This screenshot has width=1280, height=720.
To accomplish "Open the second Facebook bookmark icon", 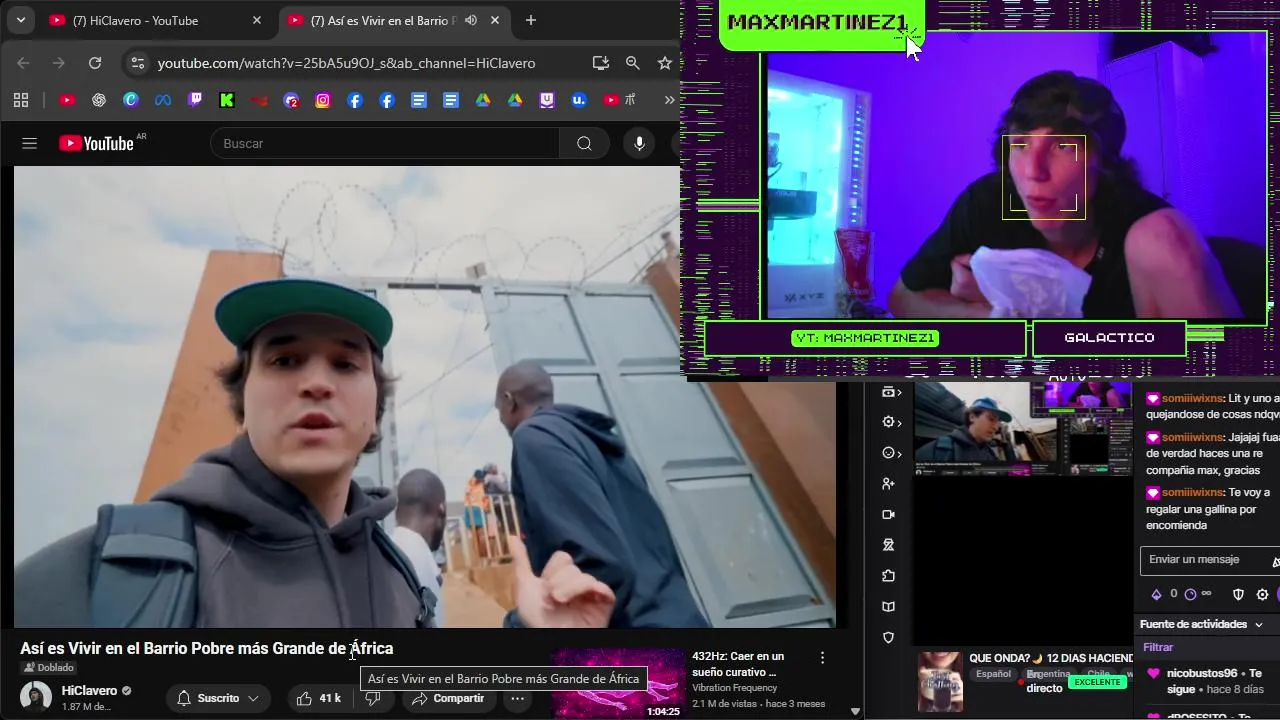I will (x=387, y=100).
